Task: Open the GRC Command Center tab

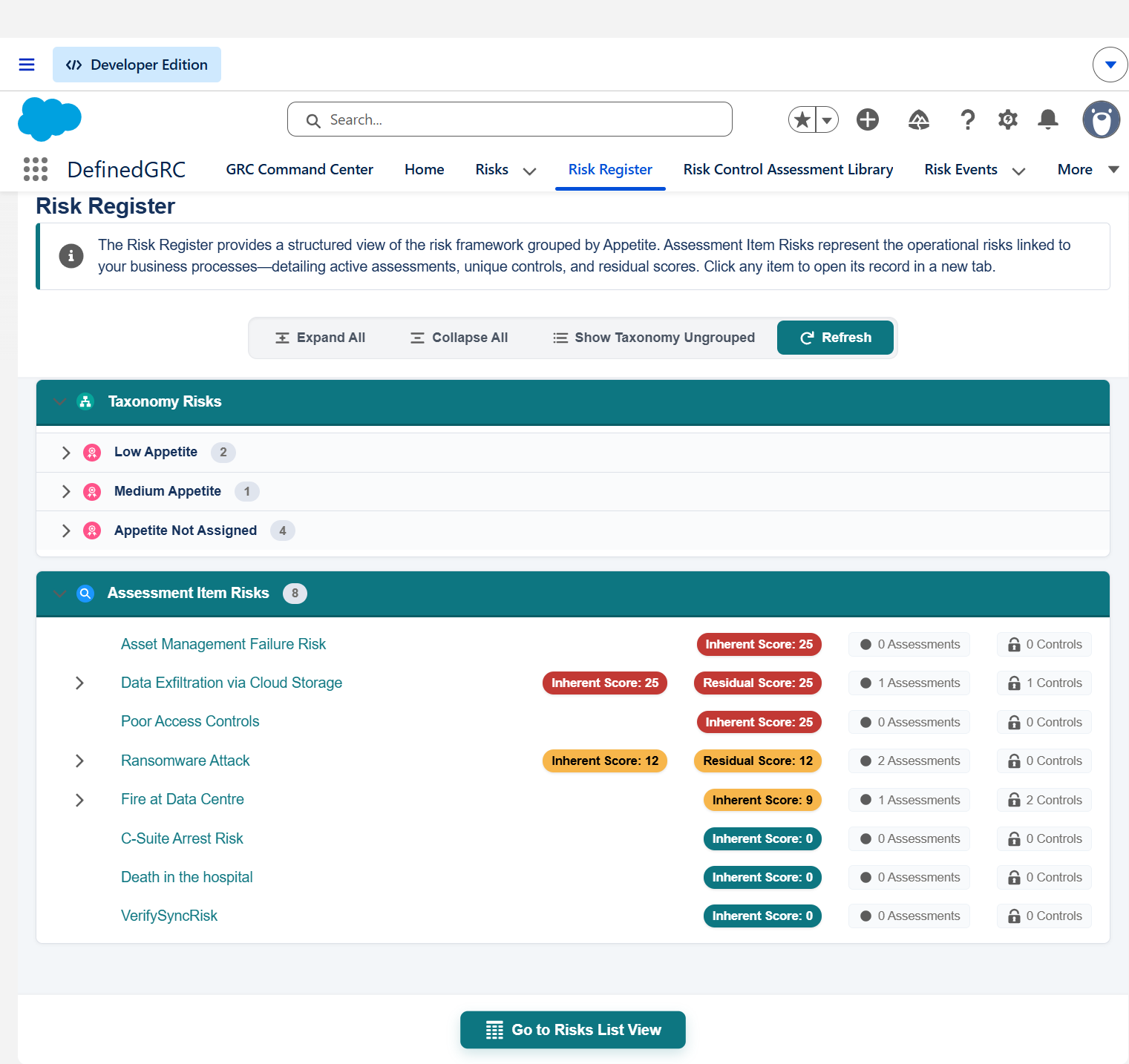Action: pos(299,169)
